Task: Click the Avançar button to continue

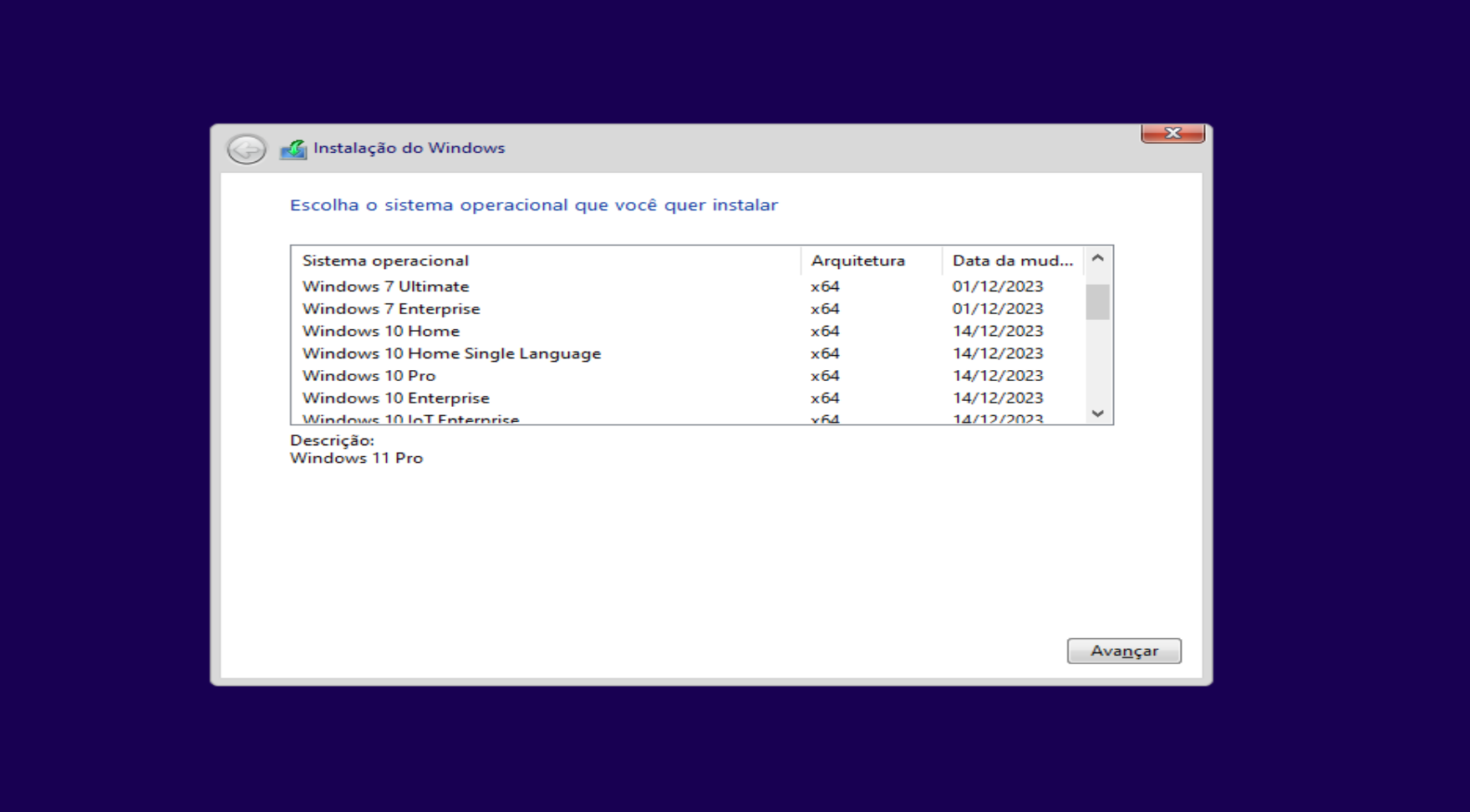Action: pyautogui.click(x=1124, y=651)
